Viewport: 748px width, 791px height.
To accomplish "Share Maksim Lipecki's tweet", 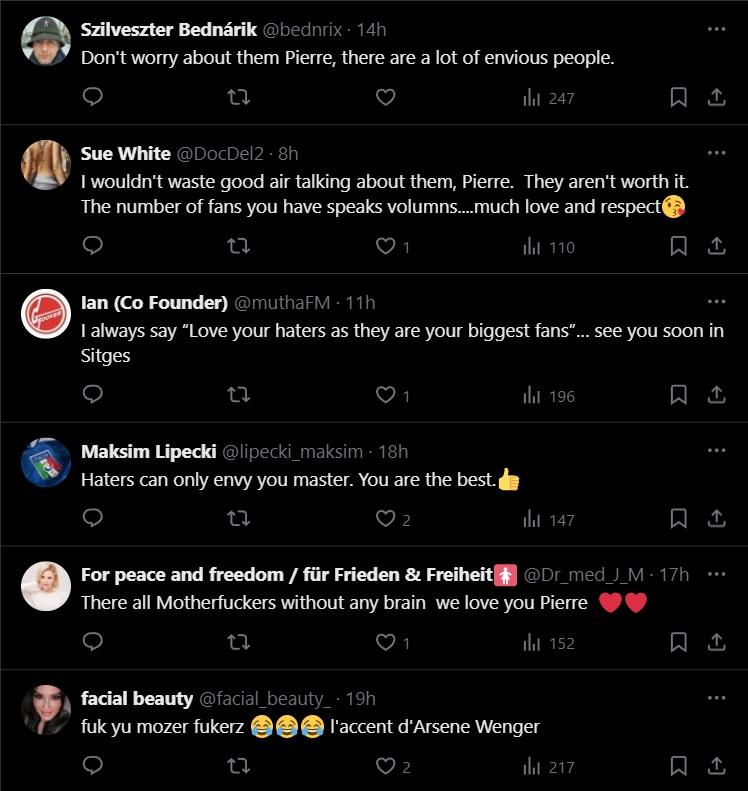I will (x=716, y=518).
